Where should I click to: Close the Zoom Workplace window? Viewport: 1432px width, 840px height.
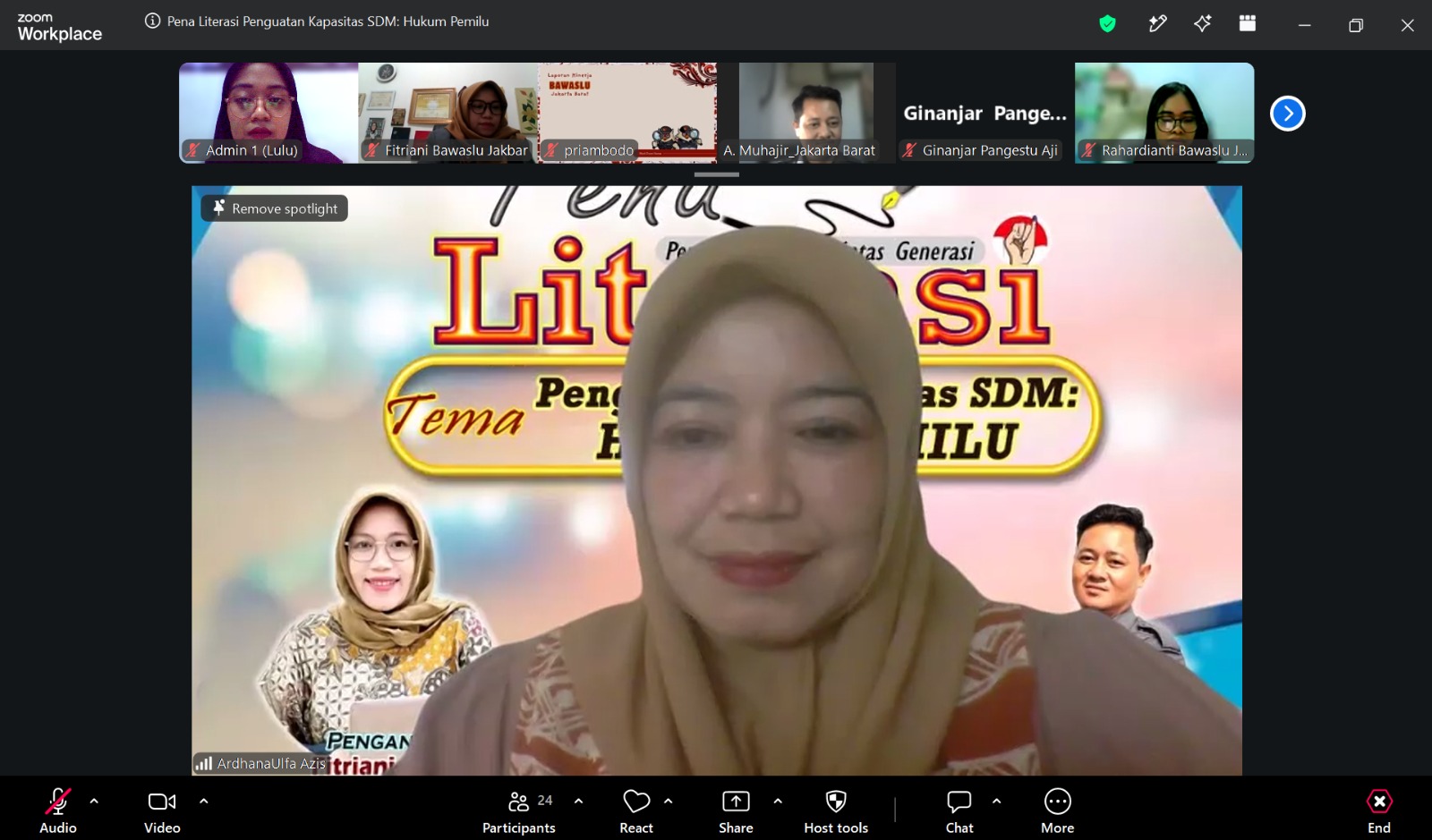point(1407,25)
